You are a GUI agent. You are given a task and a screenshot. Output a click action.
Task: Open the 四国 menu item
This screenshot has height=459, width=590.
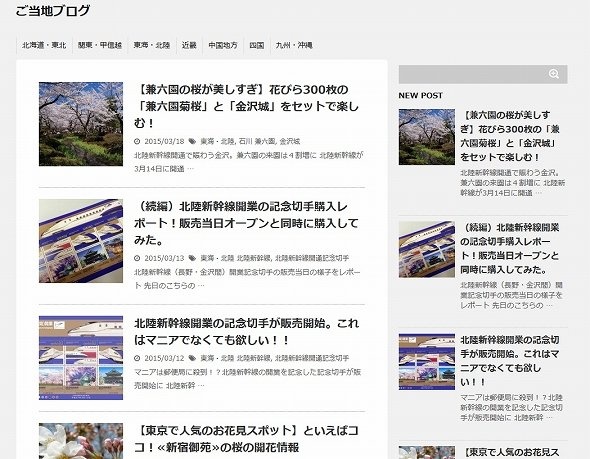(257, 46)
